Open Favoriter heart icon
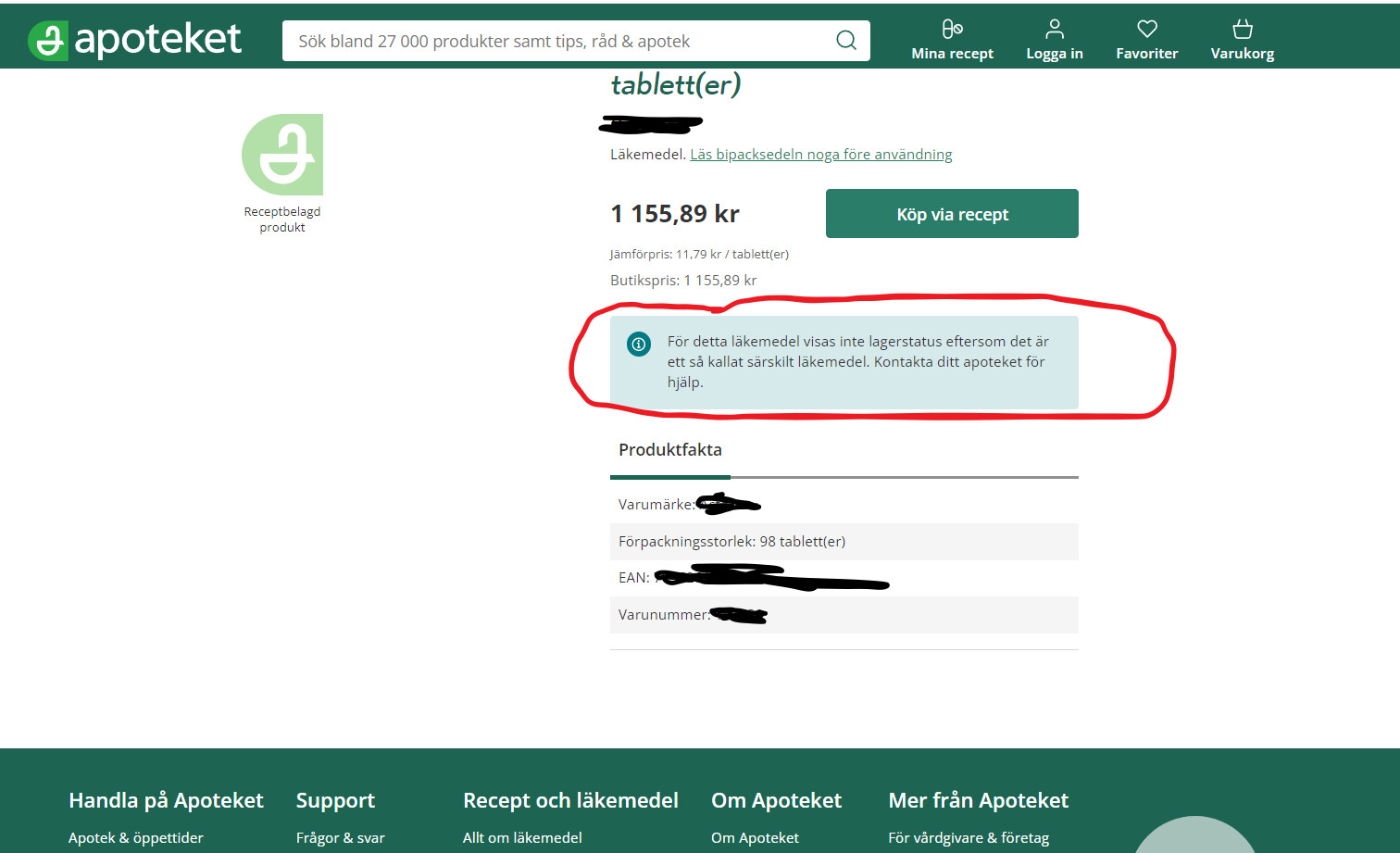The height and width of the screenshot is (853, 1400). click(x=1147, y=29)
